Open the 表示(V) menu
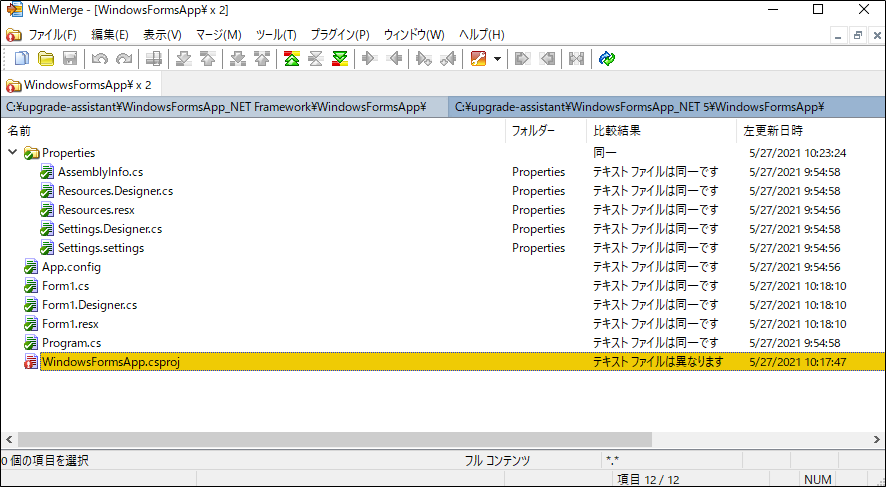Screen dimensions: 886x487 [x=162, y=34]
